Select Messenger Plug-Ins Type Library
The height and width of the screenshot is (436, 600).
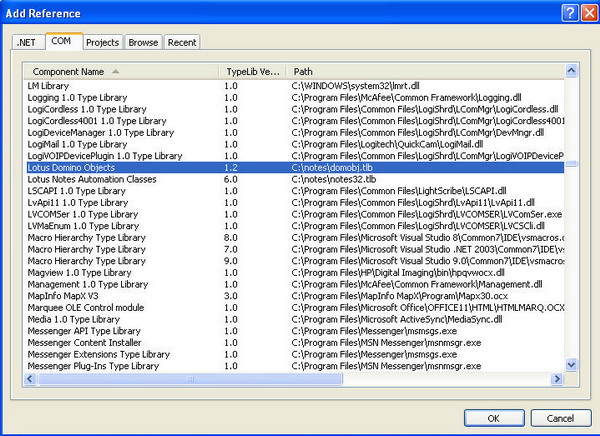click(x=295, y=366)
